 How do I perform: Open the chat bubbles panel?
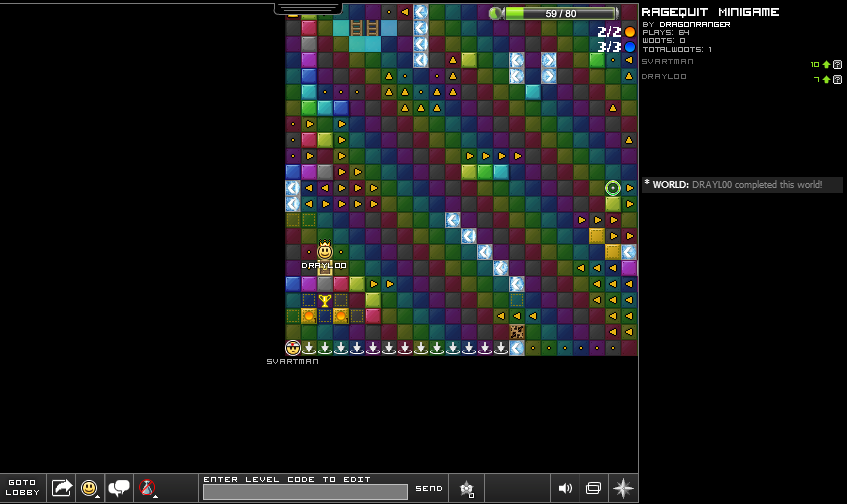(x=119, y=488)
